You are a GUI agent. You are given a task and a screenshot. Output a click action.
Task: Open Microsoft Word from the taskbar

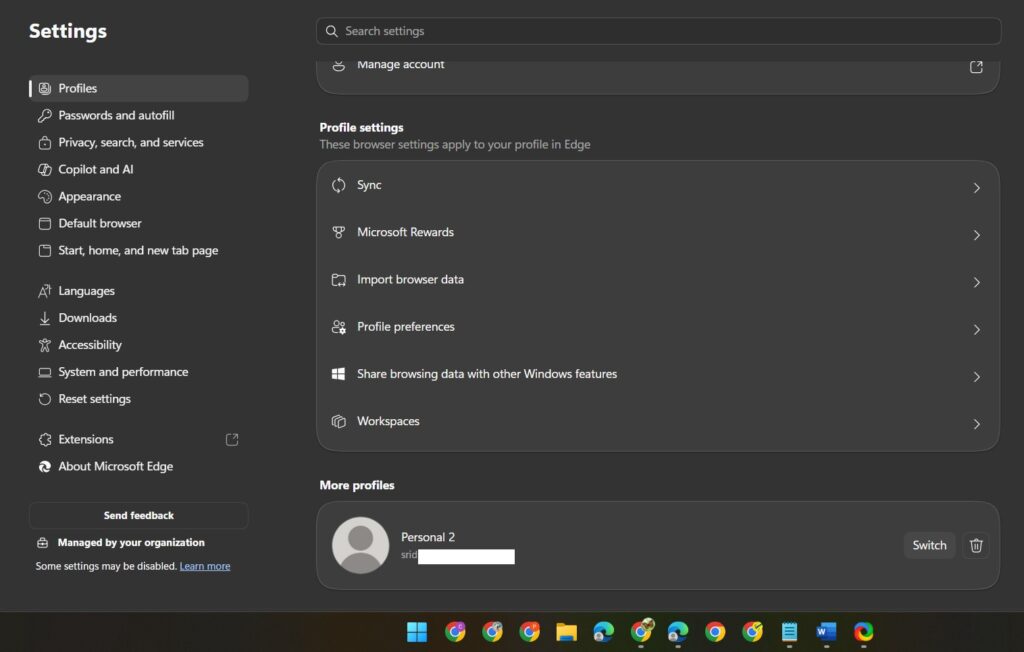pyautogui.click(x=826, y=632)
